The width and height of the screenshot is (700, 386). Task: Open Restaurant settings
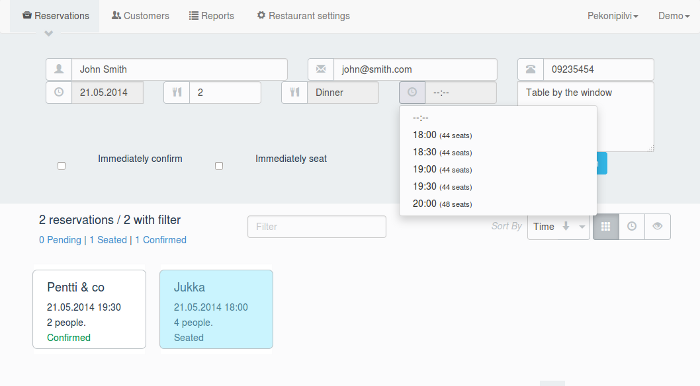[x=304, y=16]
